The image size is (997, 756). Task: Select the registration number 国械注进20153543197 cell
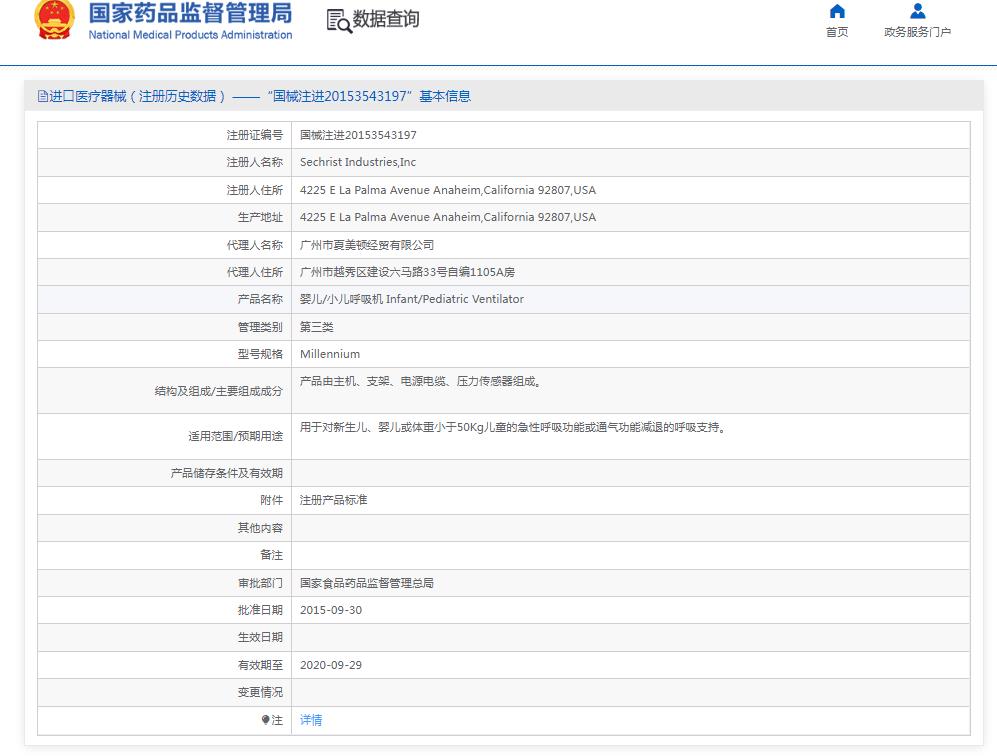(358, 135)
